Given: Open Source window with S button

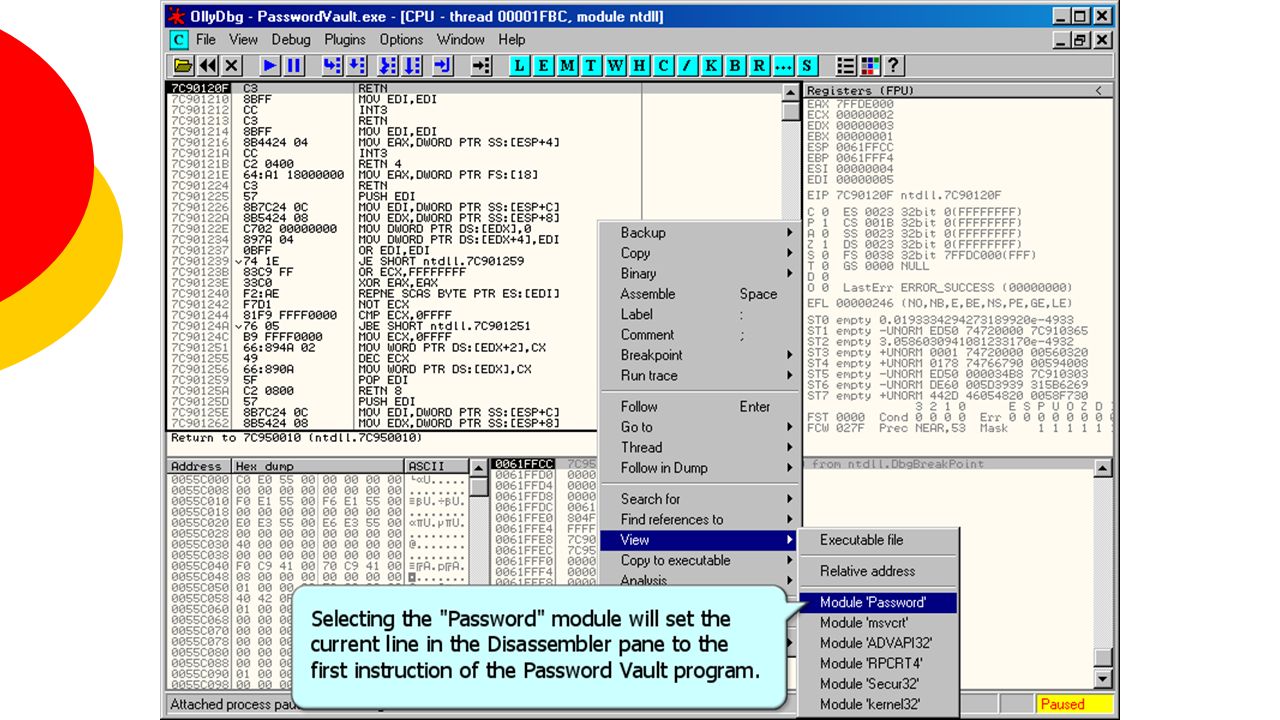Looking at the screenshot, I should click(x=808, y=66).
